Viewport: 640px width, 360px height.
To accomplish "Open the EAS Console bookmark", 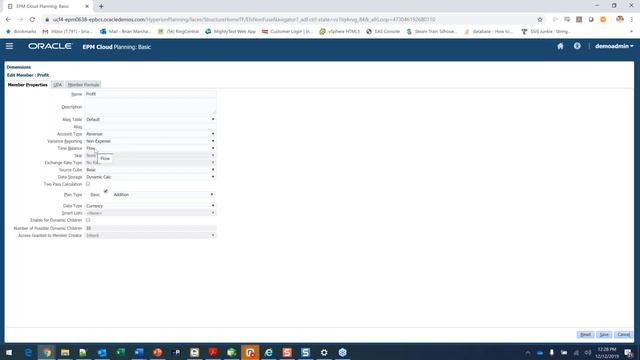I will (x=383, y=31).
